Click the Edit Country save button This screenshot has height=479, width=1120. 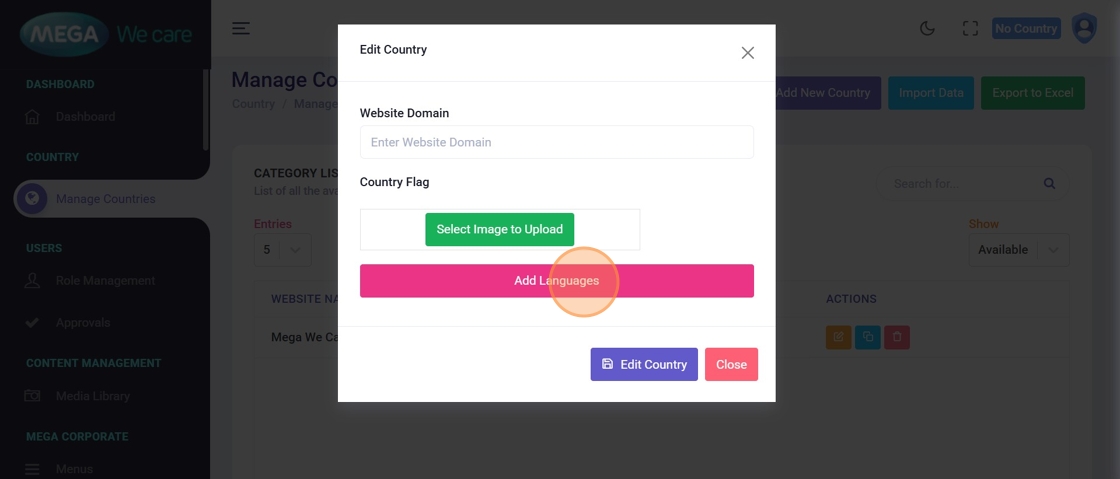point(644,364)
